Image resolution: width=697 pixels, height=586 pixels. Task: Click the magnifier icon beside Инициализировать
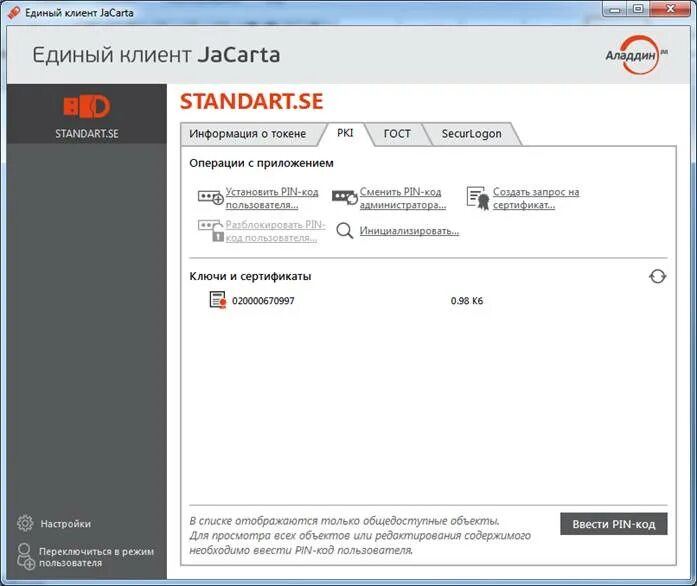point(344,231)
